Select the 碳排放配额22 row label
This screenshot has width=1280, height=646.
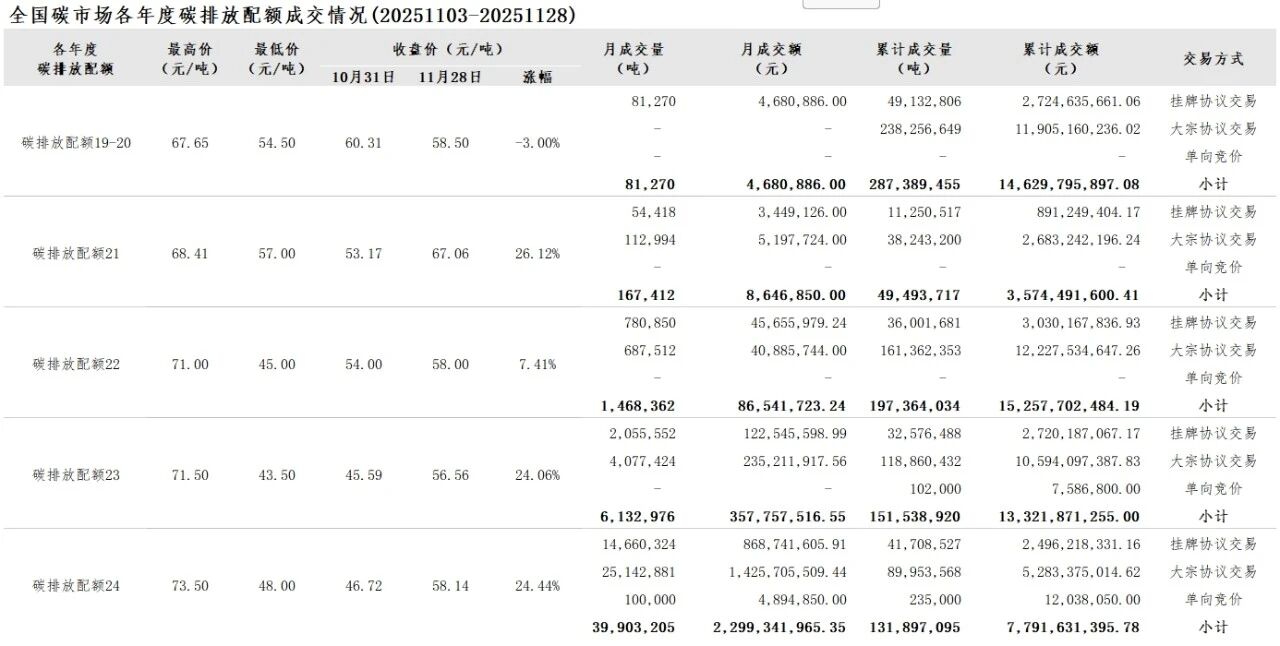[x=76, y=364]
